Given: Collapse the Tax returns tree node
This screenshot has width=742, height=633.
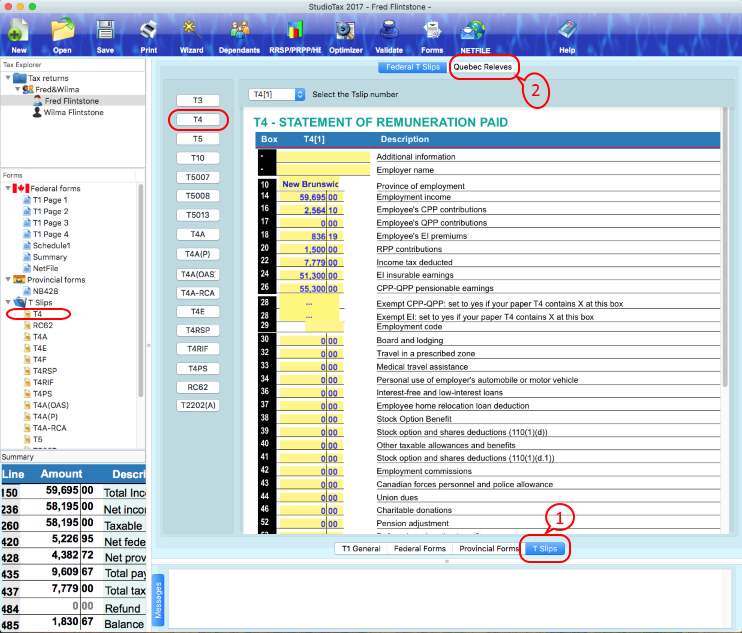Looking at the screenshot, I should coord(8,78).
